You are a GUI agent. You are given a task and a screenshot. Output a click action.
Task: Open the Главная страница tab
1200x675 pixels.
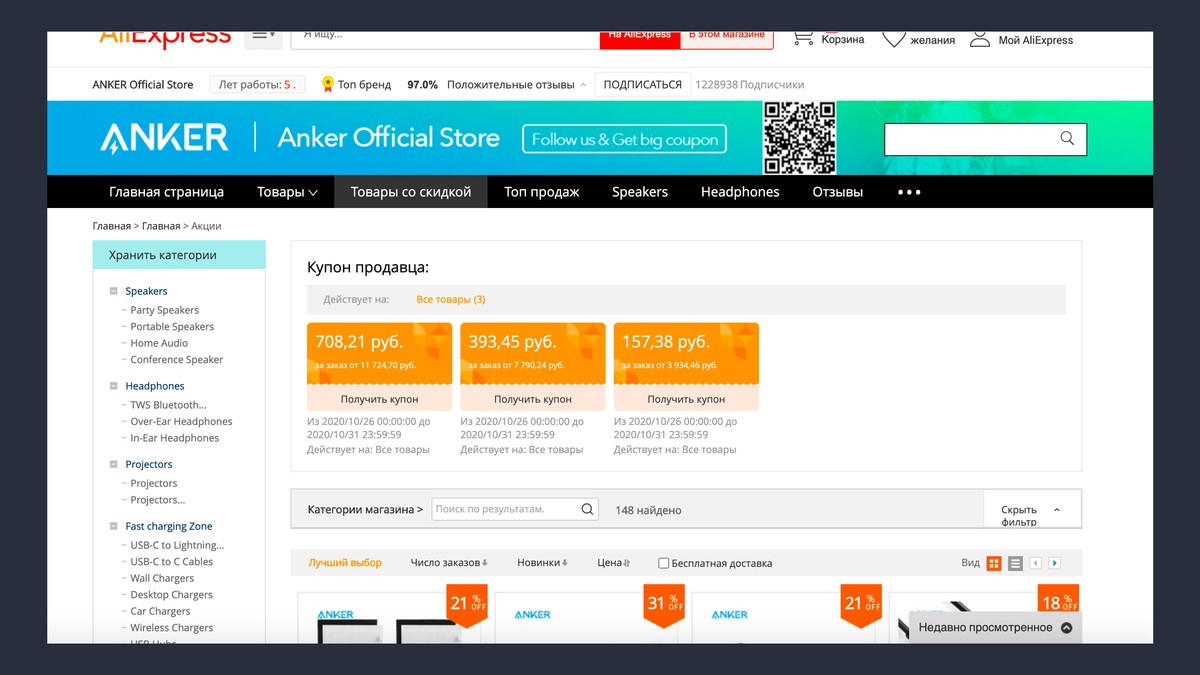pyautogui.click(x=166, y=192)
